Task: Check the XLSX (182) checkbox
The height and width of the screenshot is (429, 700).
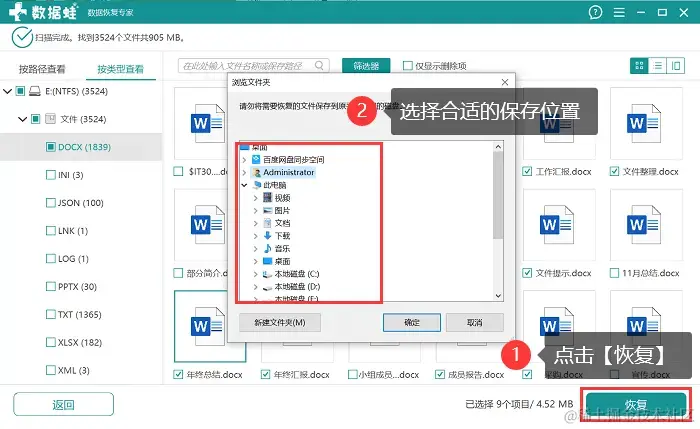Action: 50,342
